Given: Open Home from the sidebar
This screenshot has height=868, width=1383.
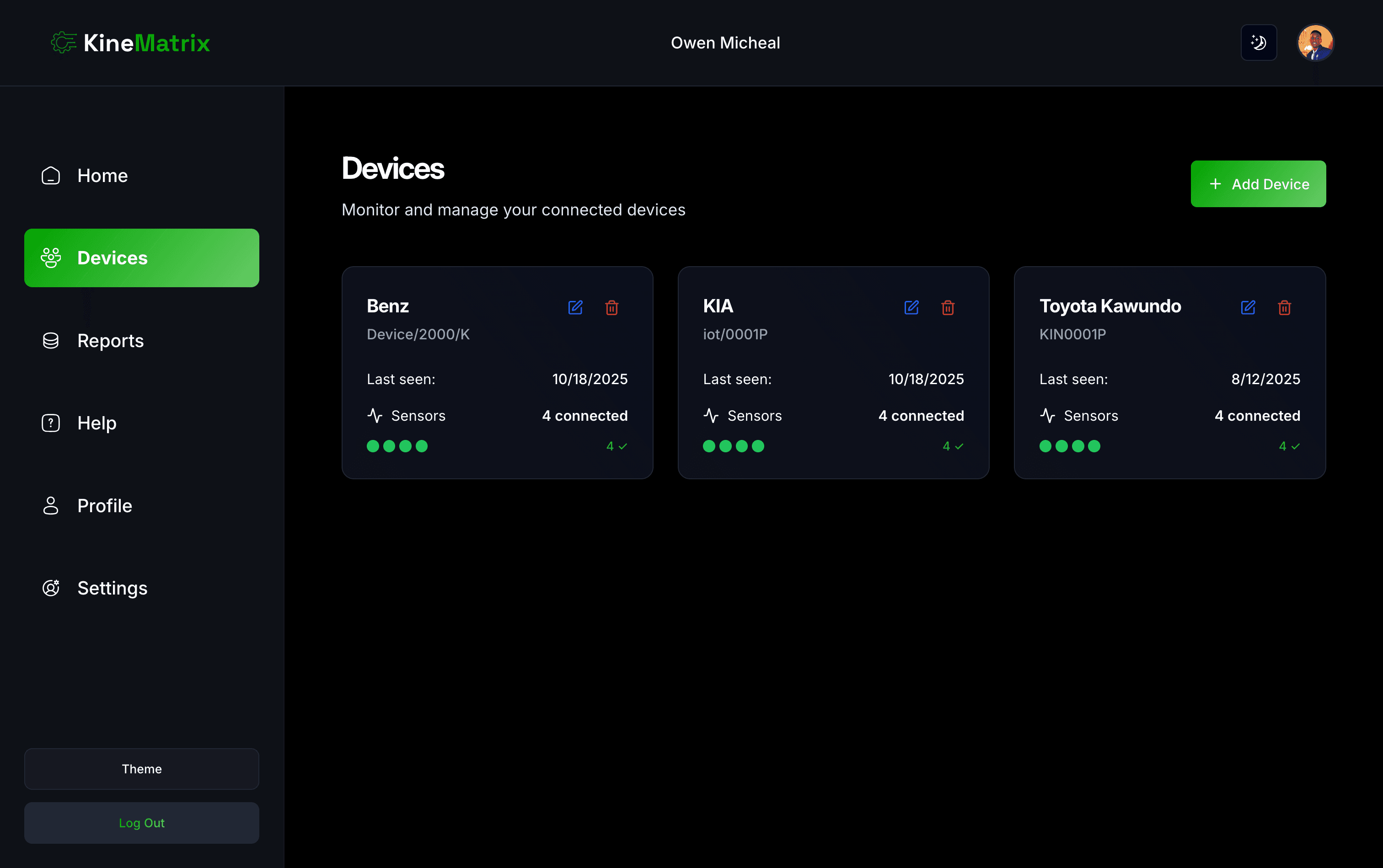Looking at the screenshot, I should coord(102,176).
